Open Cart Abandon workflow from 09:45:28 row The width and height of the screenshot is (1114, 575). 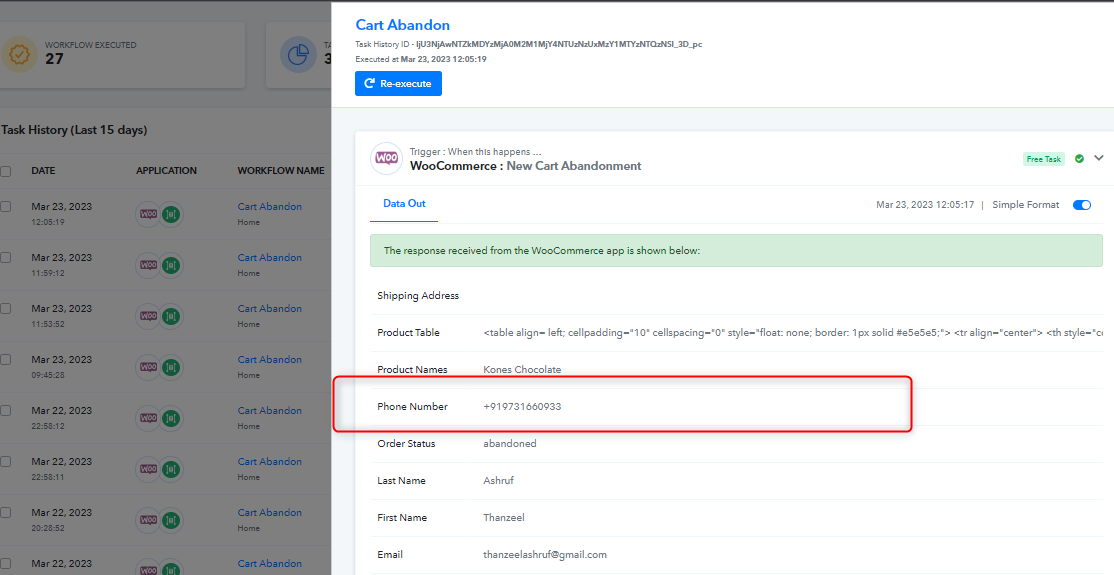coord(269,360)
